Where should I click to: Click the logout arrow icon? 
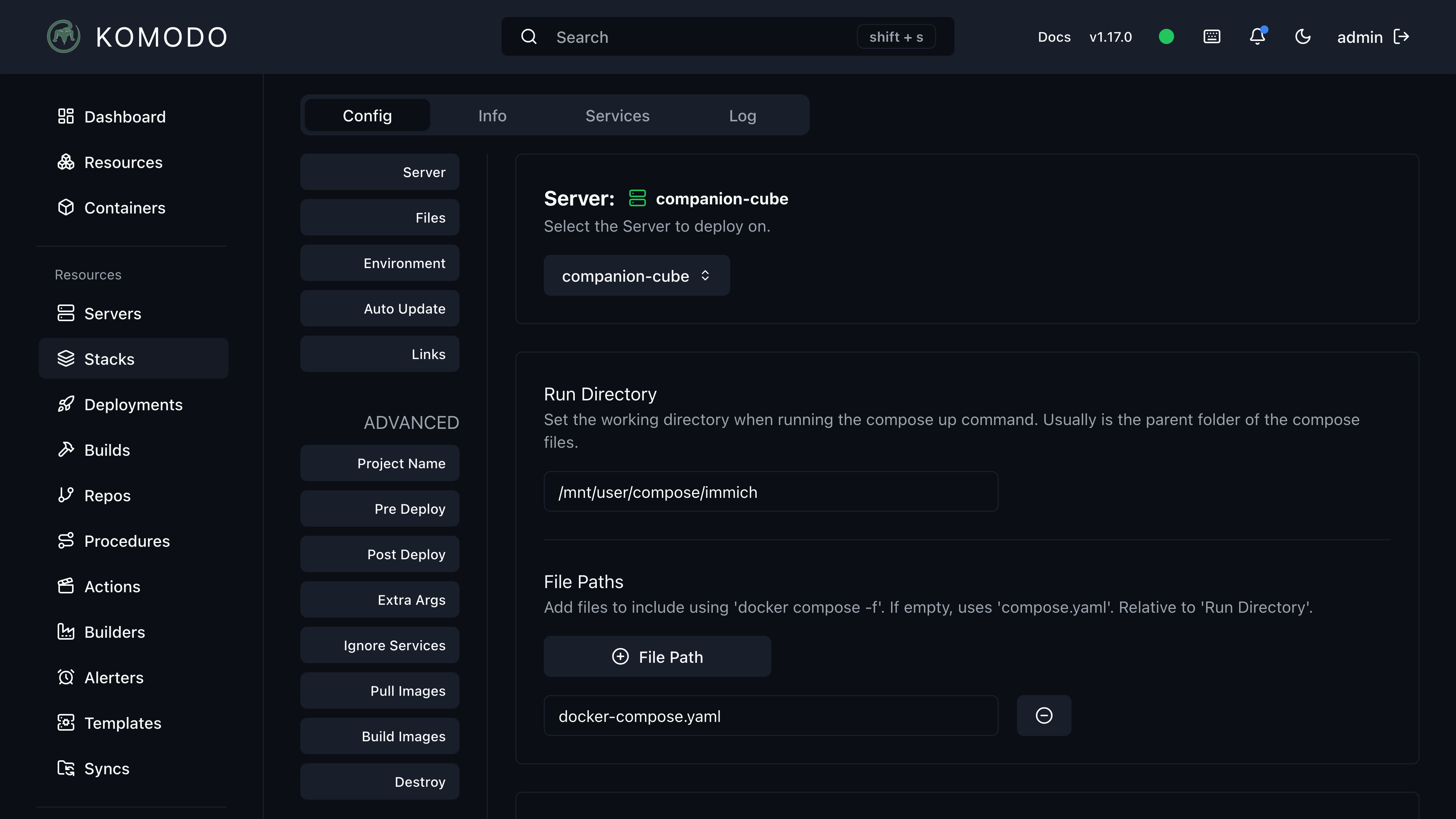1402,37
